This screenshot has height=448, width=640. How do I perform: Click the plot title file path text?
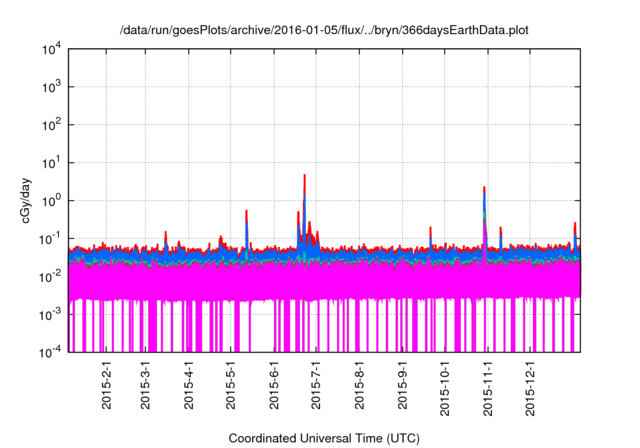pos(324,30)
